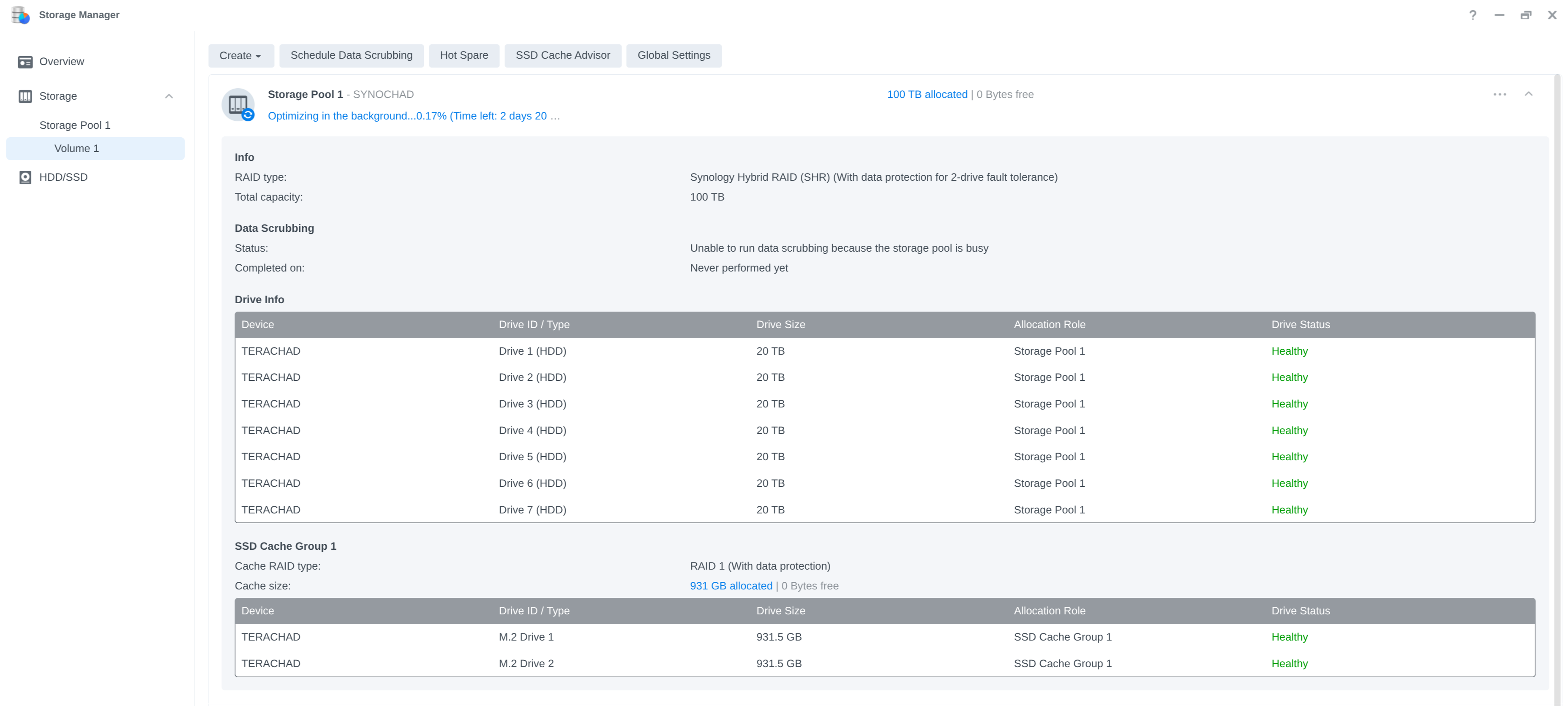The width and height of the screenshot is (1568, 706).
Task: Click the Drive 1 (HDD) cell
Action: tap(532, 351)
